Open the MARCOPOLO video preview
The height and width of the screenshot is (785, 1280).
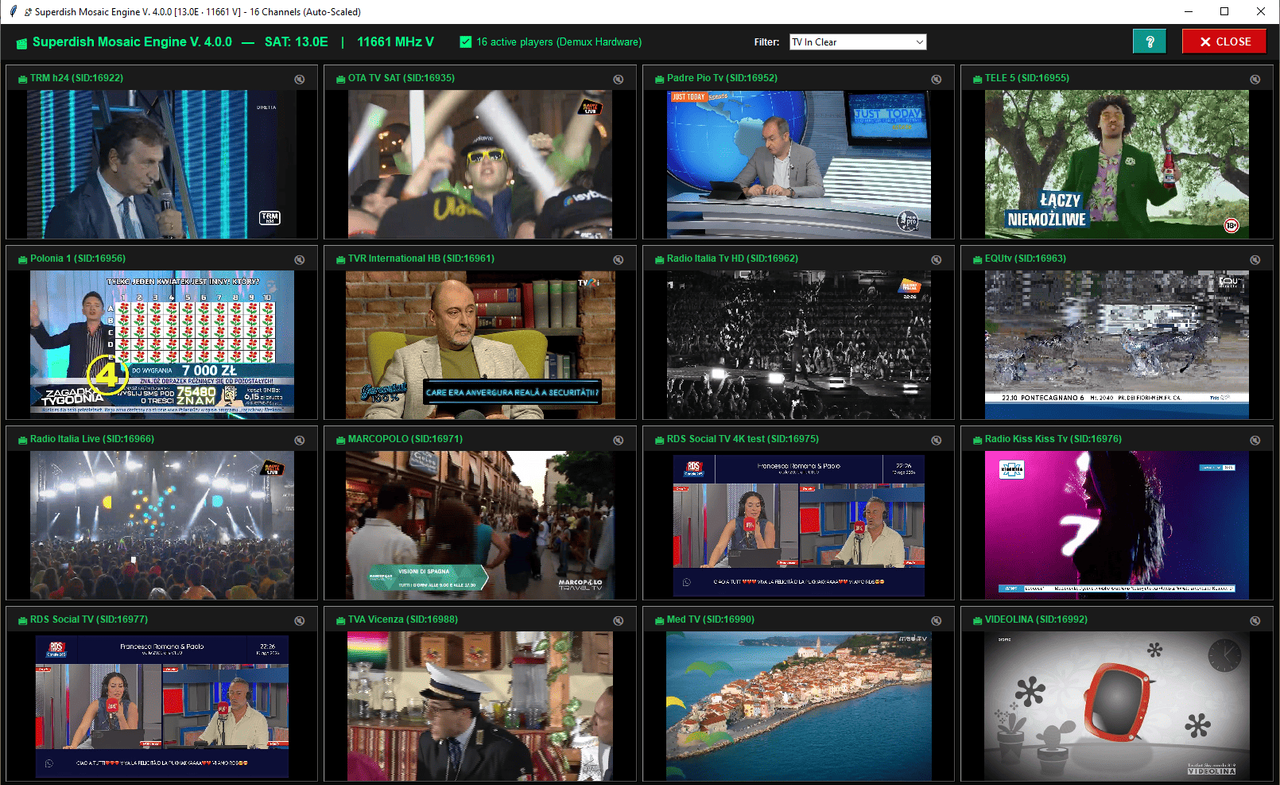[x=480, y=525]
